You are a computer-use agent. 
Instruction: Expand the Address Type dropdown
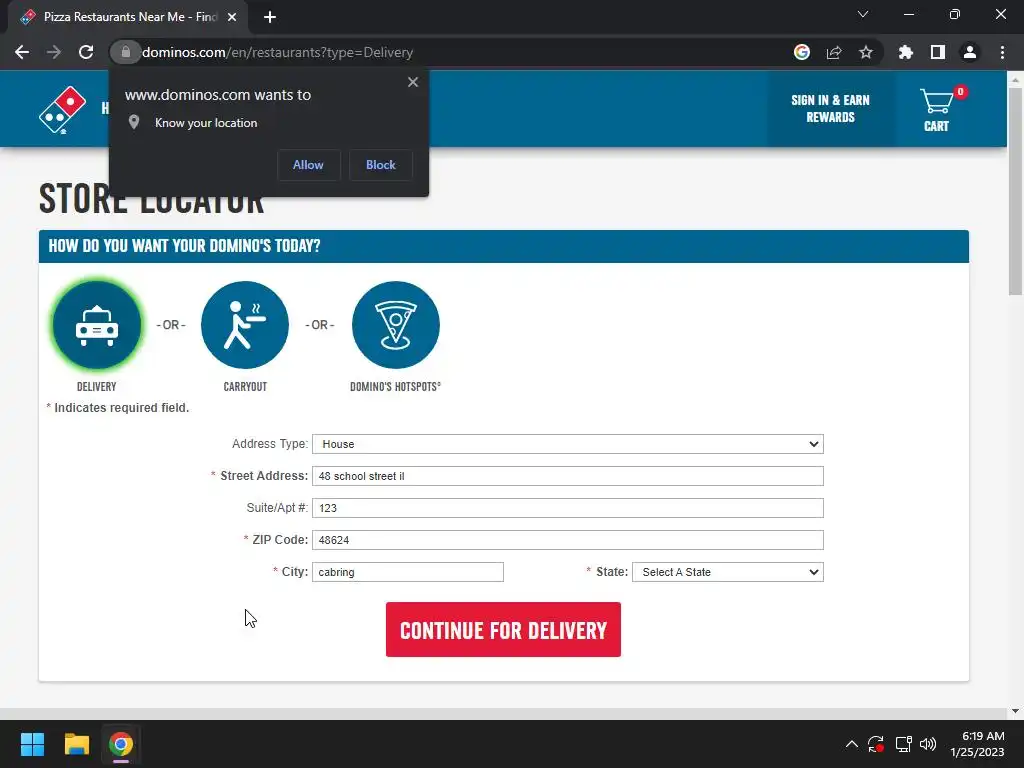point(568,444)
